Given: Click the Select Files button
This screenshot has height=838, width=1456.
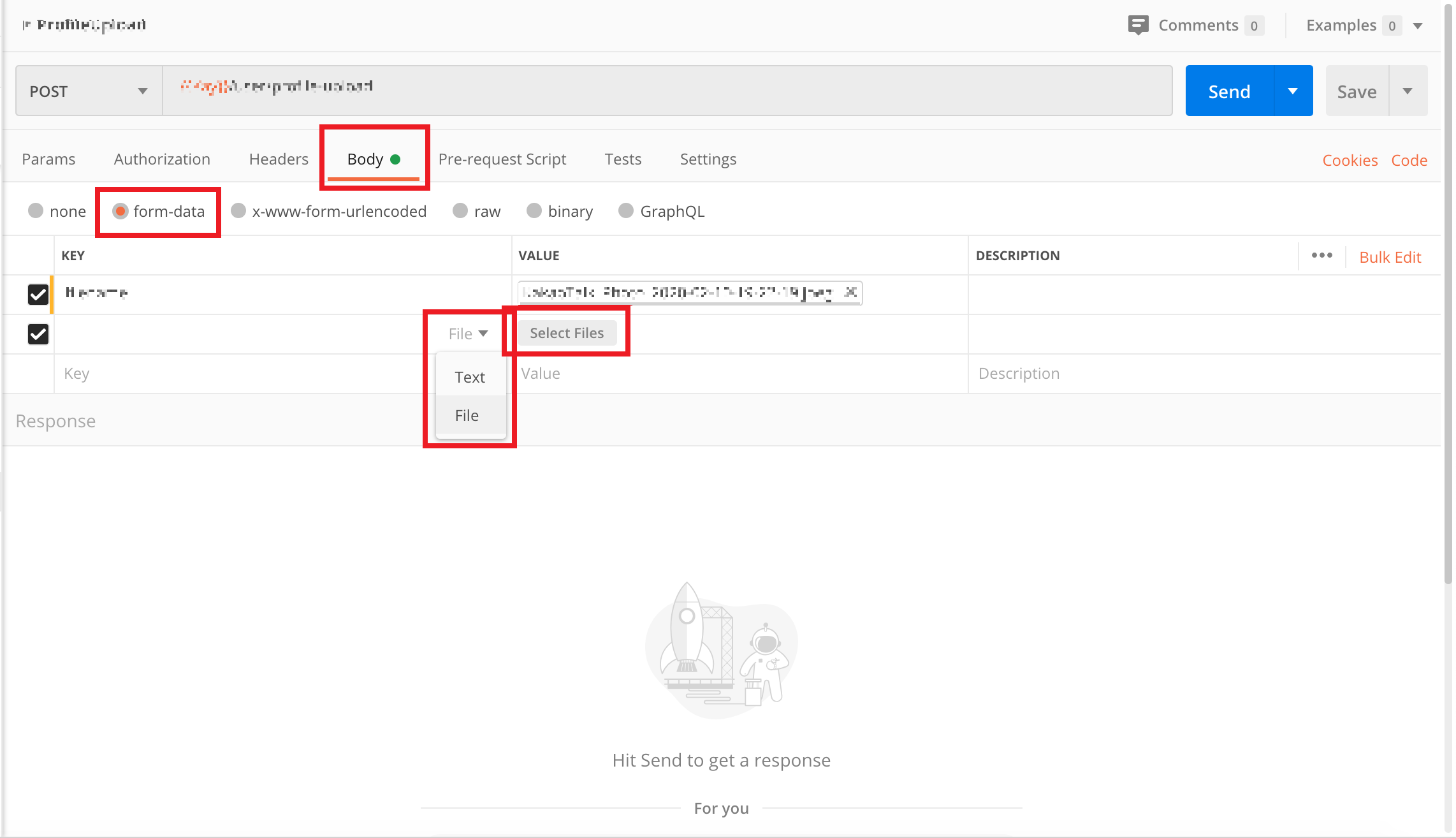Looking at the screenshot, I should pyautogui.click(x=567, y=333).
